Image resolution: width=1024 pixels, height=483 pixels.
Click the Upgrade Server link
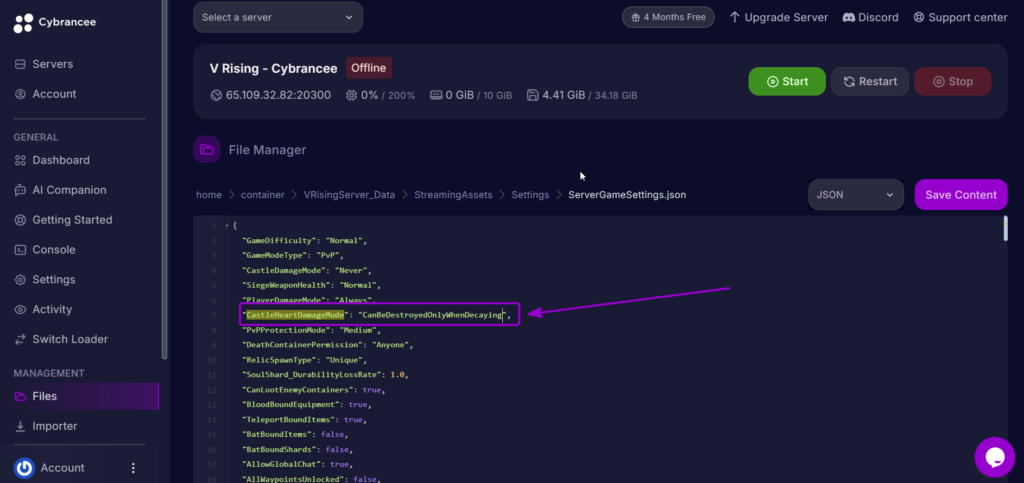pyautogui.click(x=778, y=17)
